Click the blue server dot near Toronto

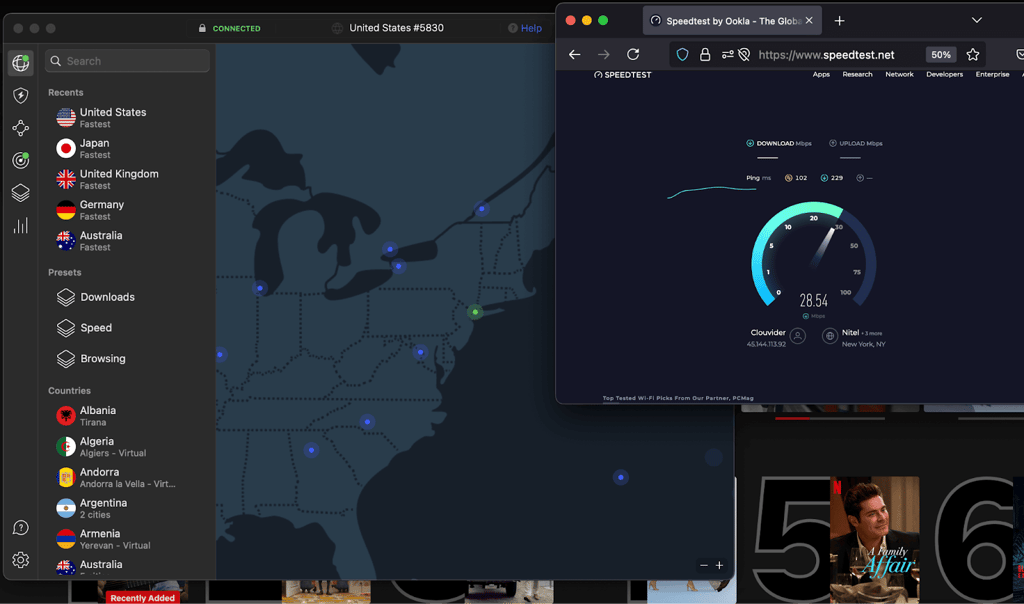[390, 249]
